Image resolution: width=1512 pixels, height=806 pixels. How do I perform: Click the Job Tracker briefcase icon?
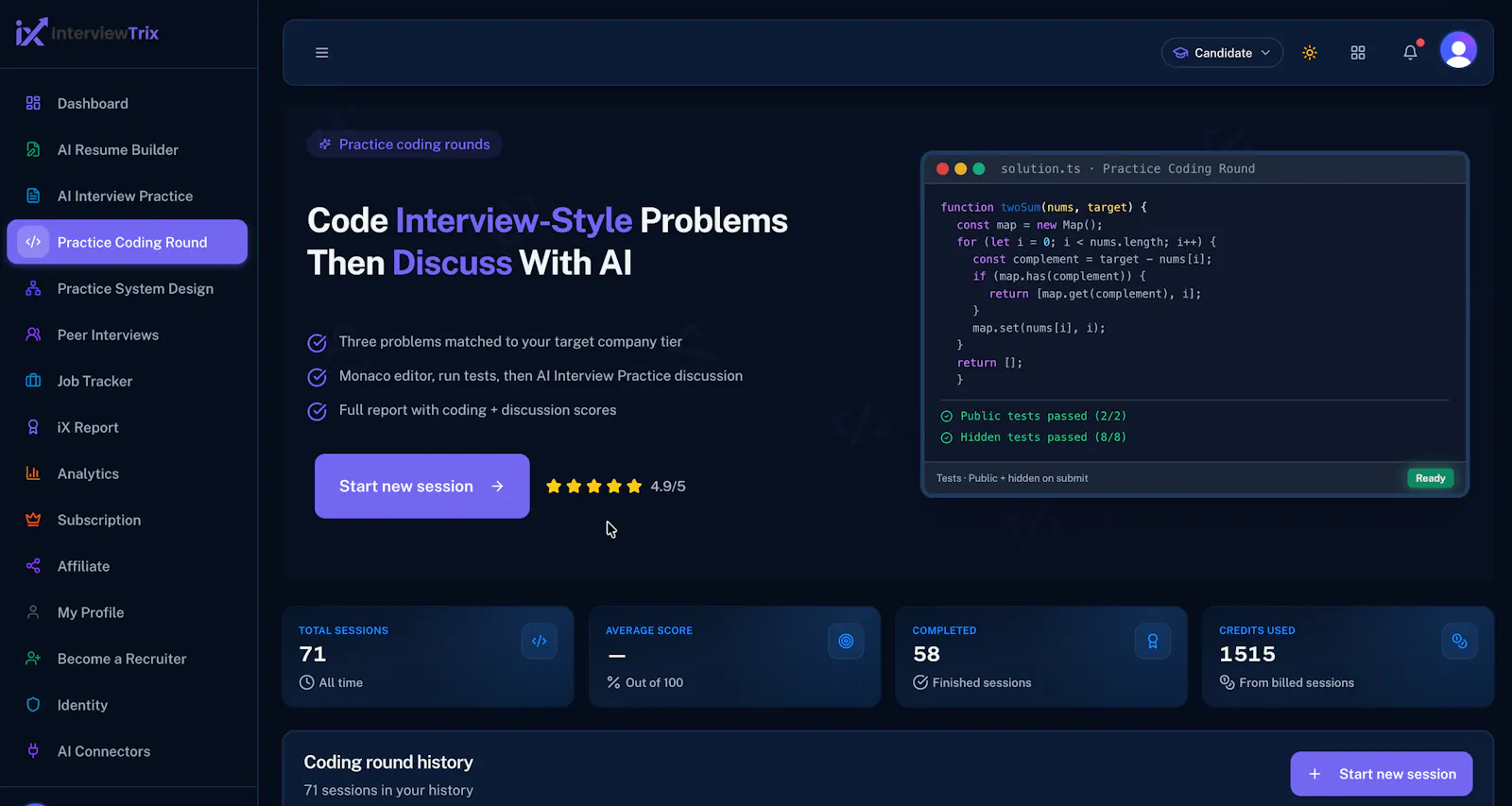coord(33,381)
